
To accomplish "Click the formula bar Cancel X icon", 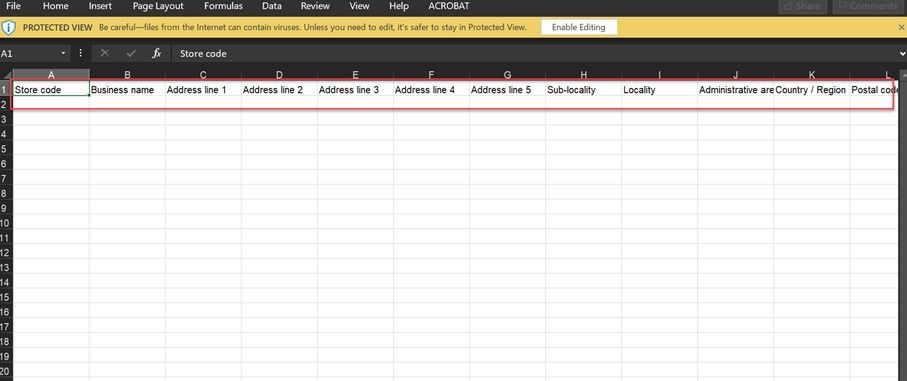I will coord(105,53).
